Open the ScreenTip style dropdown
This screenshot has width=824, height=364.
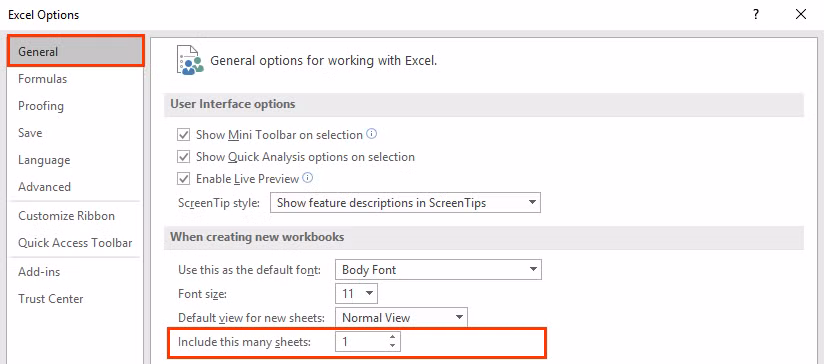click(405, 203)
